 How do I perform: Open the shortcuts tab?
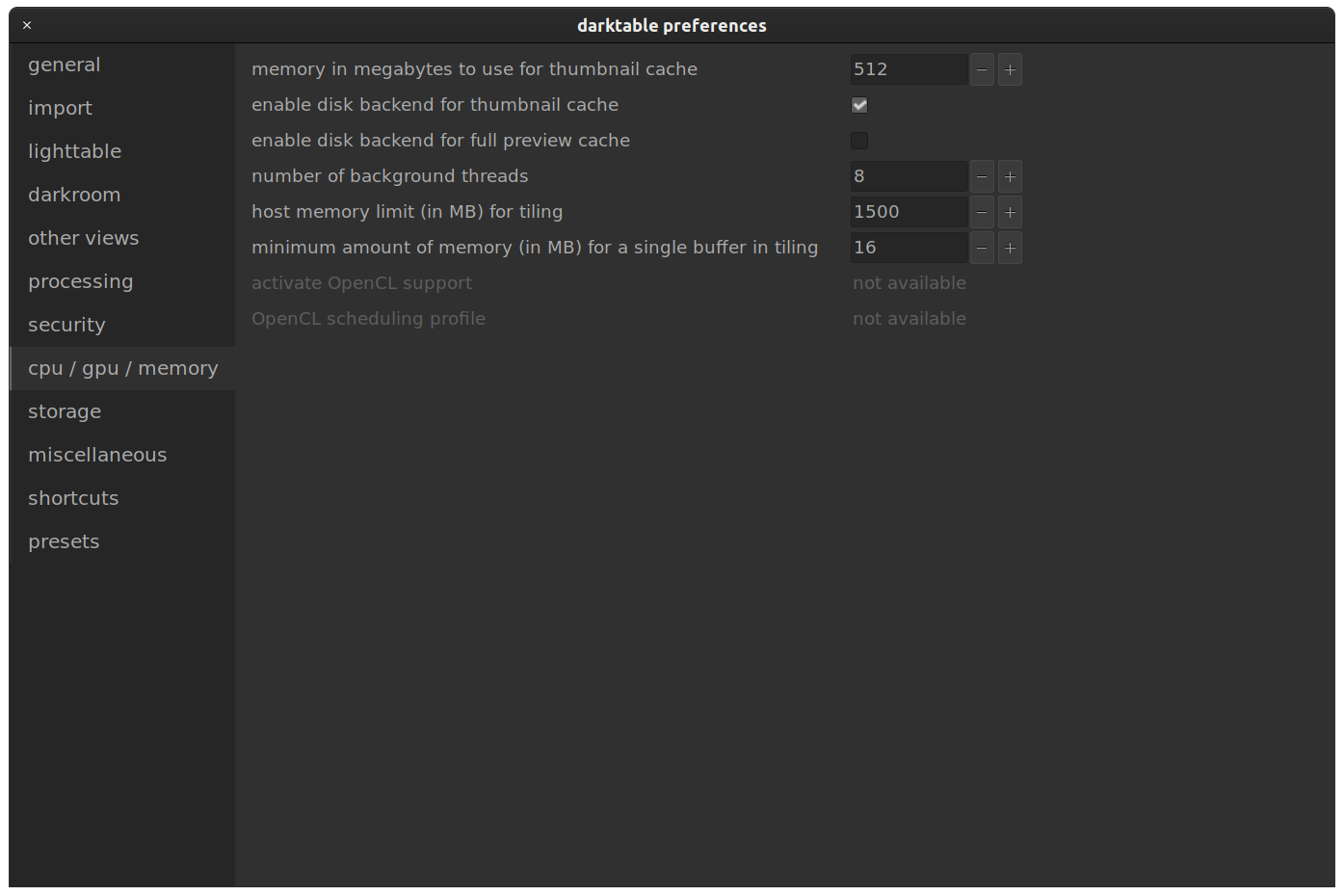(122, 498)
